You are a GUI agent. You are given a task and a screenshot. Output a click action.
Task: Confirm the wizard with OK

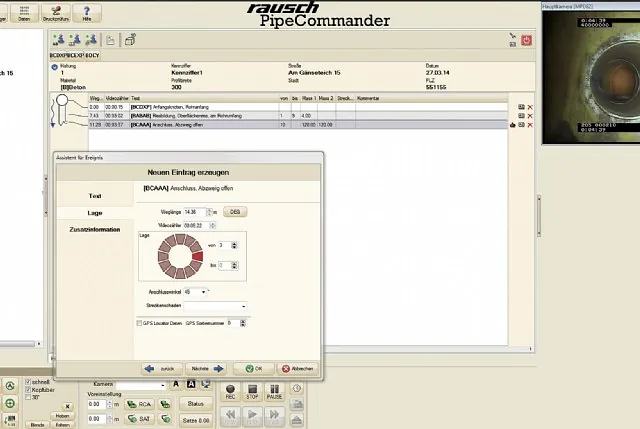coord(254,369)
